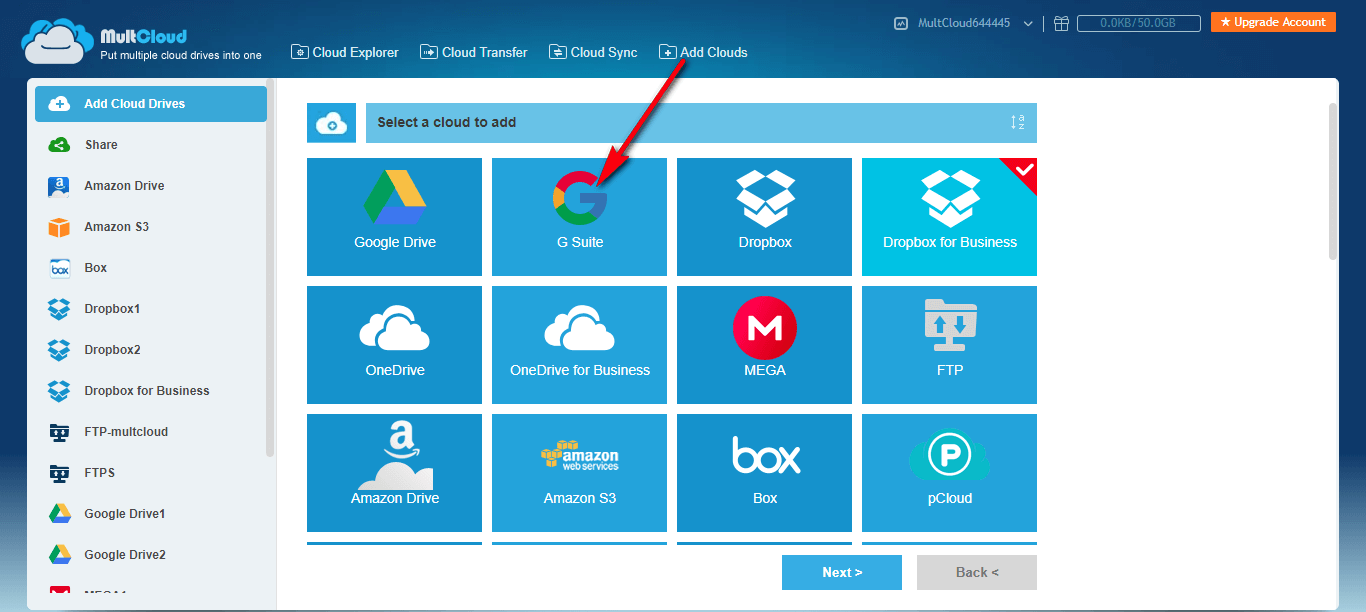
Task: Select the Google Drive cloud tile
Action: pyautogui.click(x=394, y=216)
